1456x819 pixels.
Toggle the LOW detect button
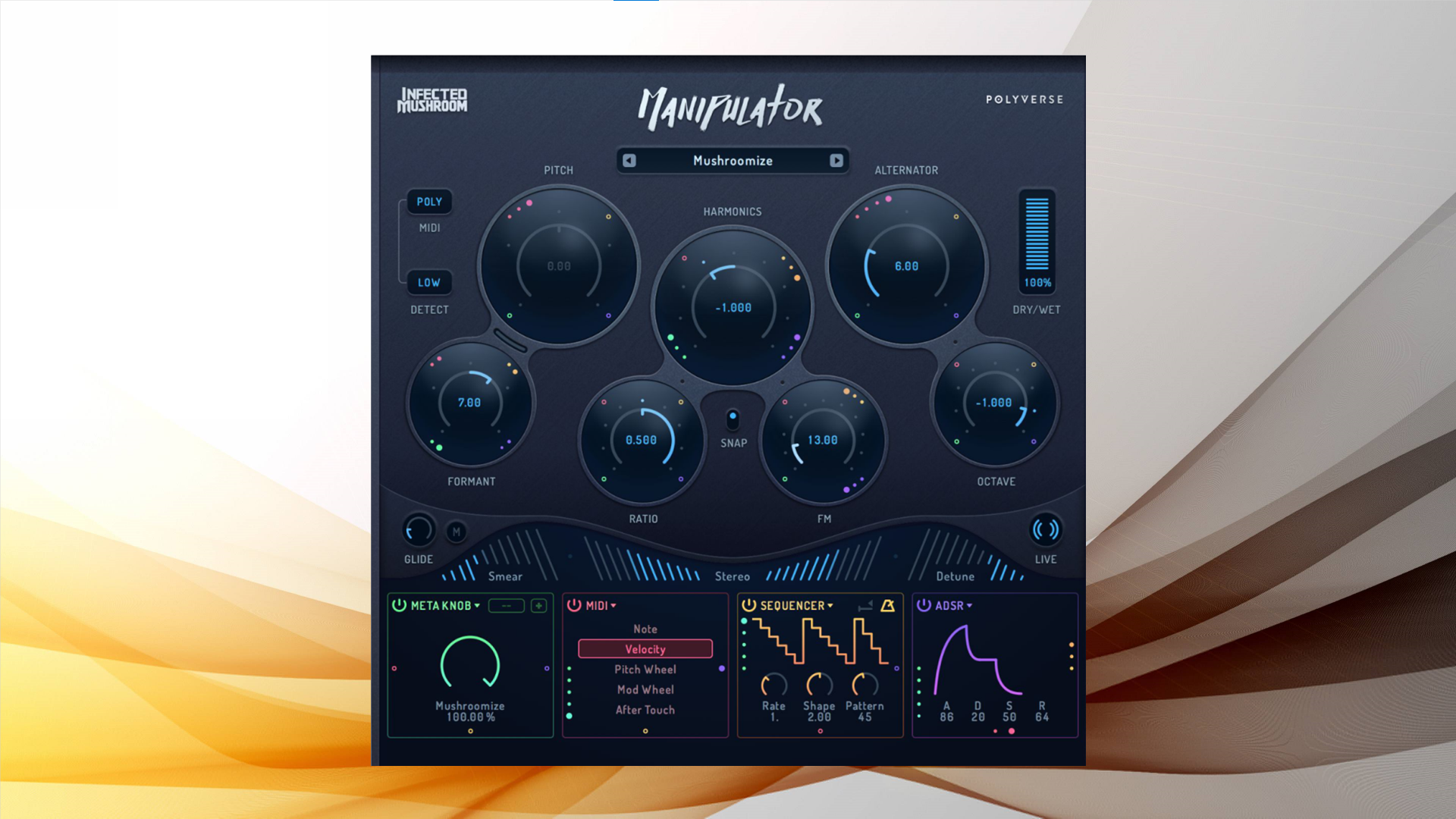[429, 283]
